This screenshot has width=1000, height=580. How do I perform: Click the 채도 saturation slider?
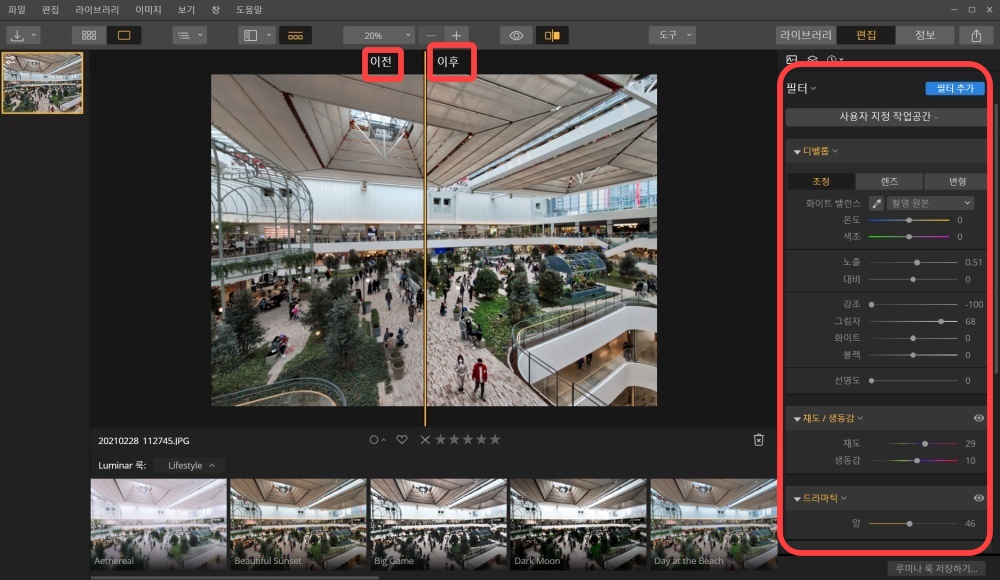(913, 443)
